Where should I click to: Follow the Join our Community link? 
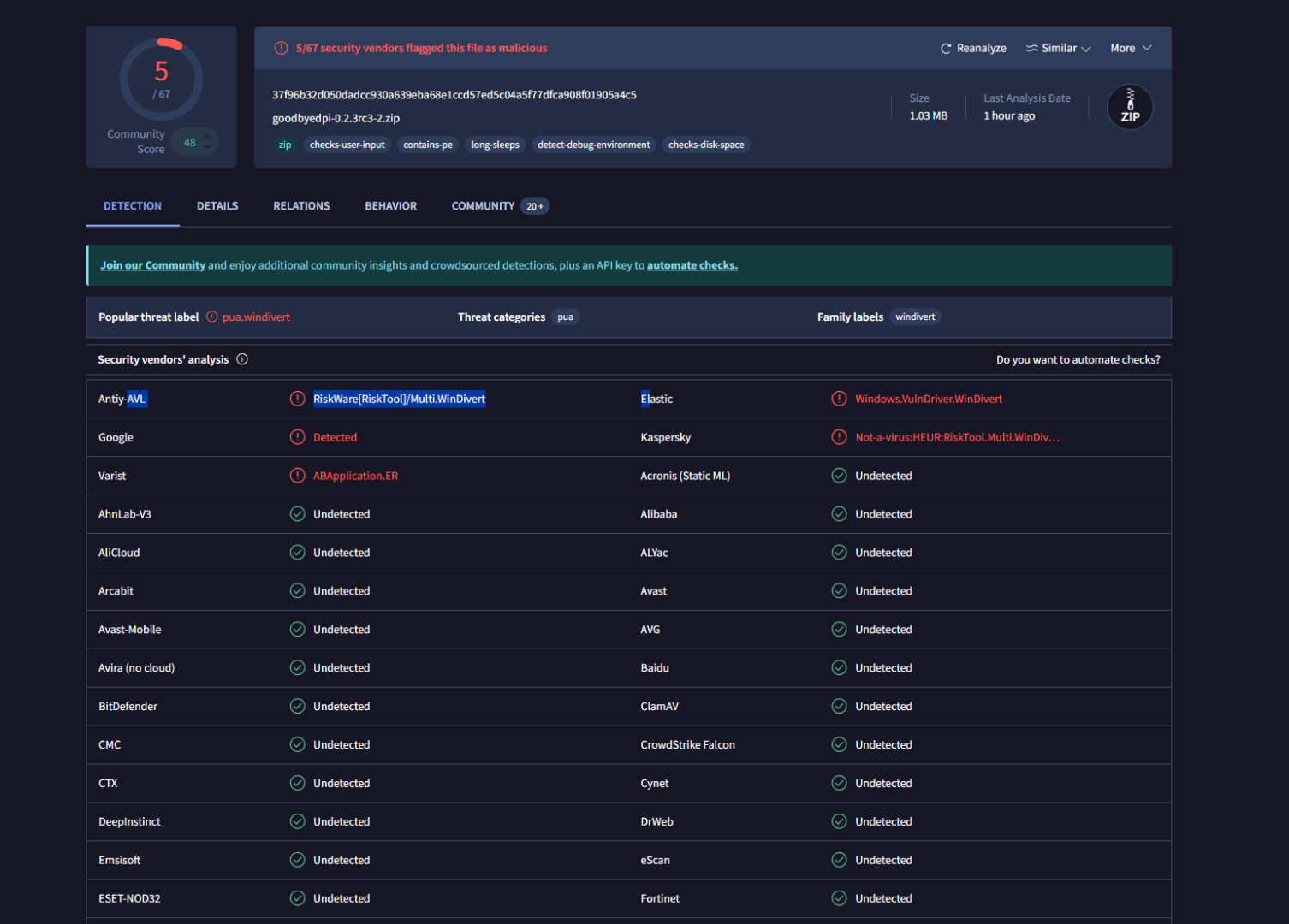(153, 265)
